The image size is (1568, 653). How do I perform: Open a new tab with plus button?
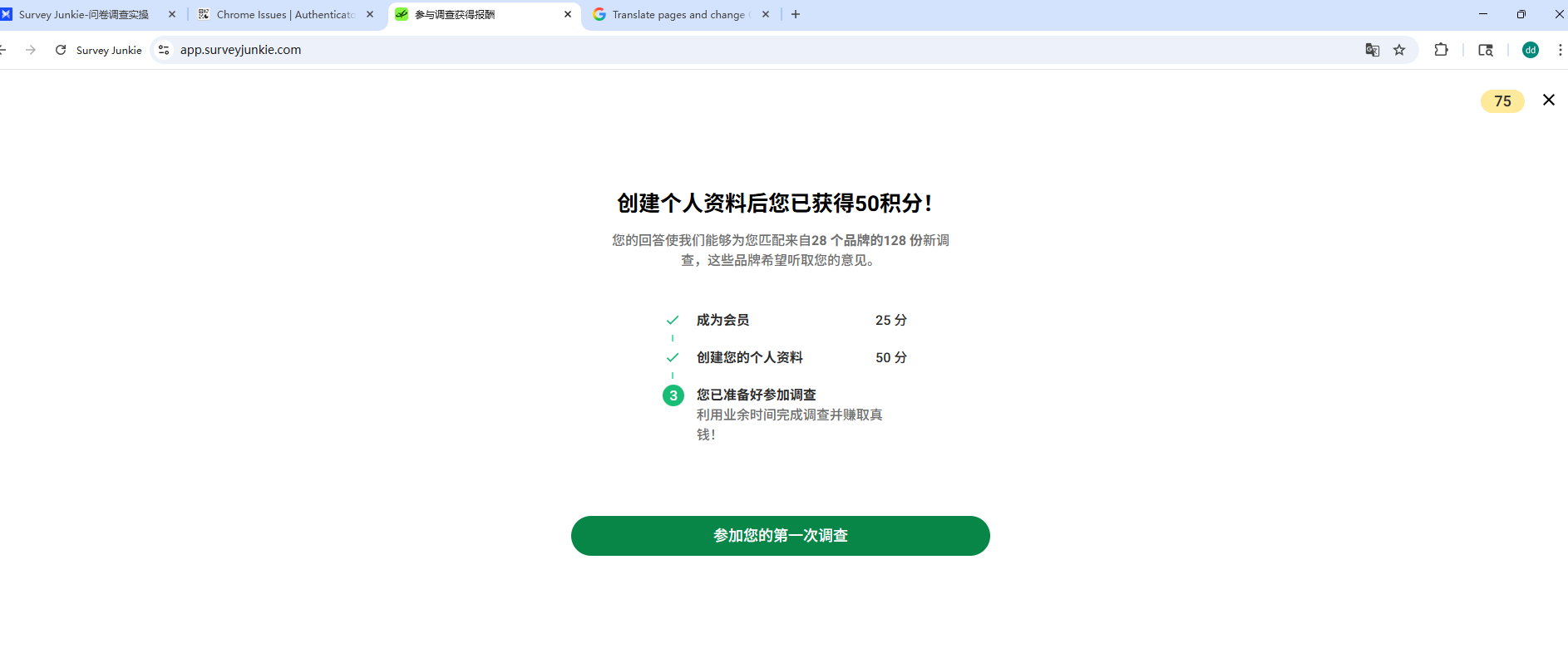coord(796,14)
